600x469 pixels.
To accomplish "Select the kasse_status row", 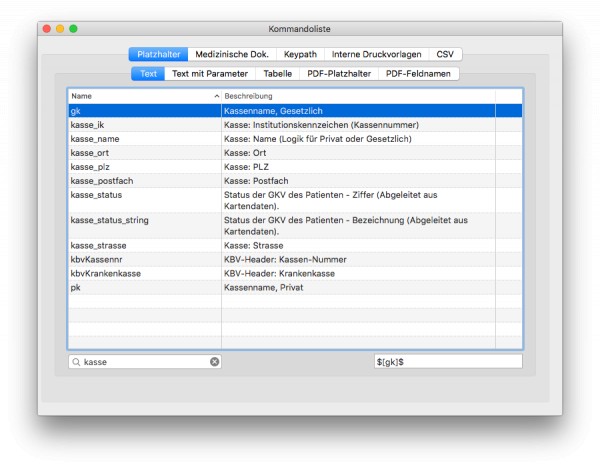I will click(295, 200).
